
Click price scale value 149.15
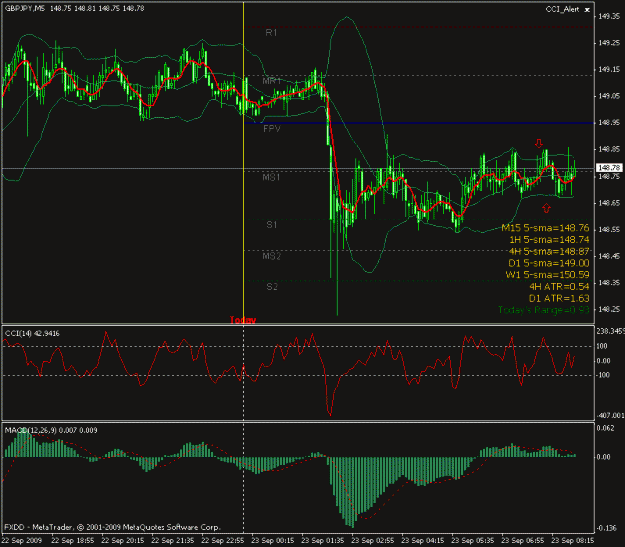coord(609,69)
